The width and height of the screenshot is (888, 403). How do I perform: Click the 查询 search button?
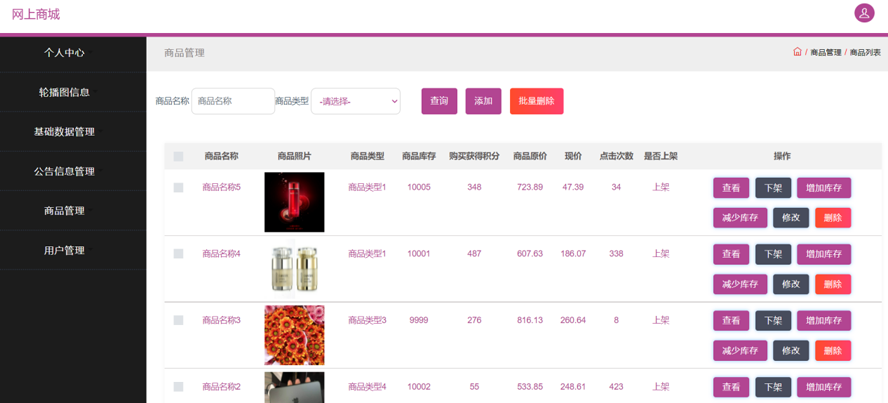pos(439,101)
